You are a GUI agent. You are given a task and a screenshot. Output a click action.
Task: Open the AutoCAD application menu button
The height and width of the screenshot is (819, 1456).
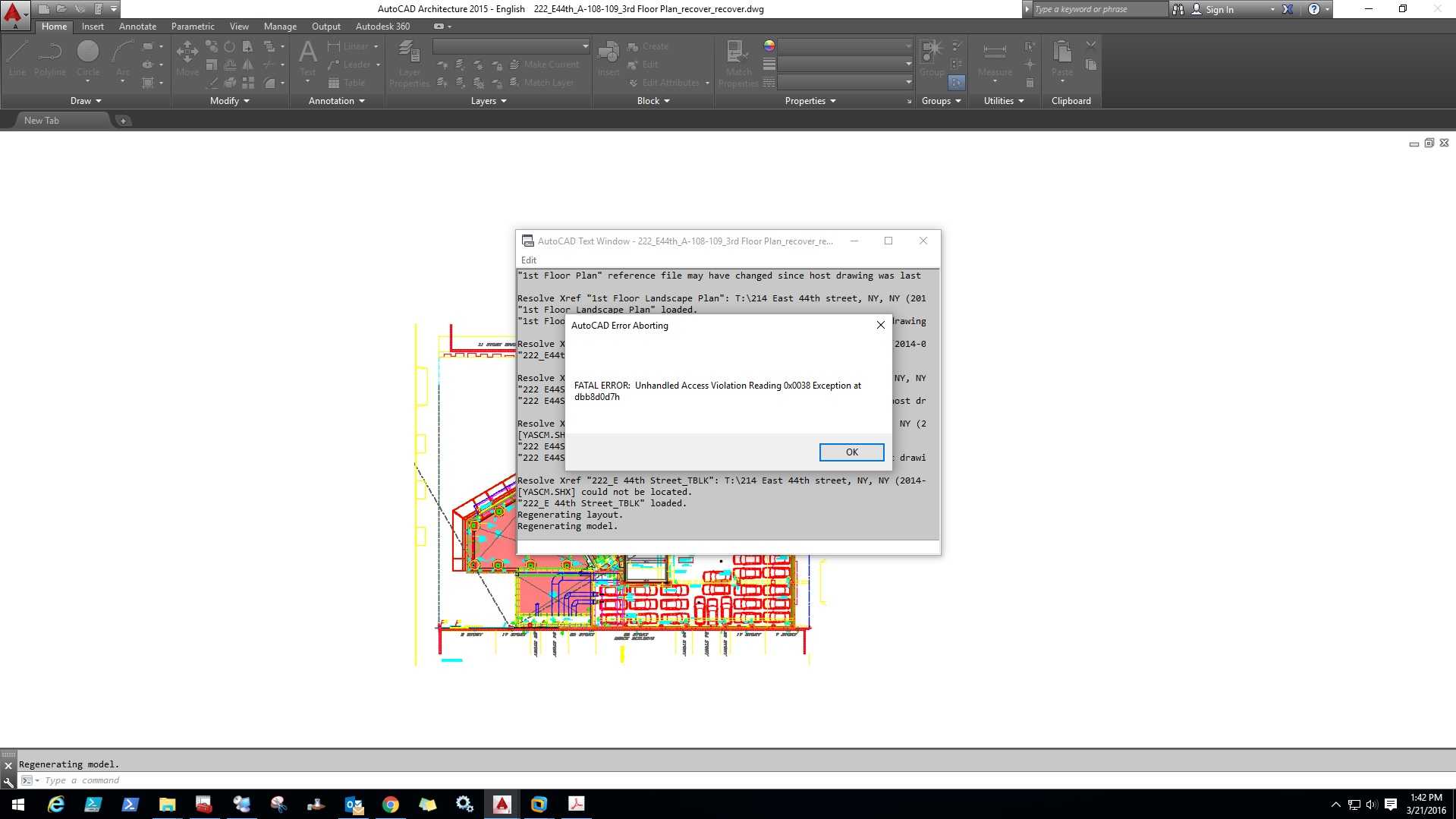coord(14,15)
